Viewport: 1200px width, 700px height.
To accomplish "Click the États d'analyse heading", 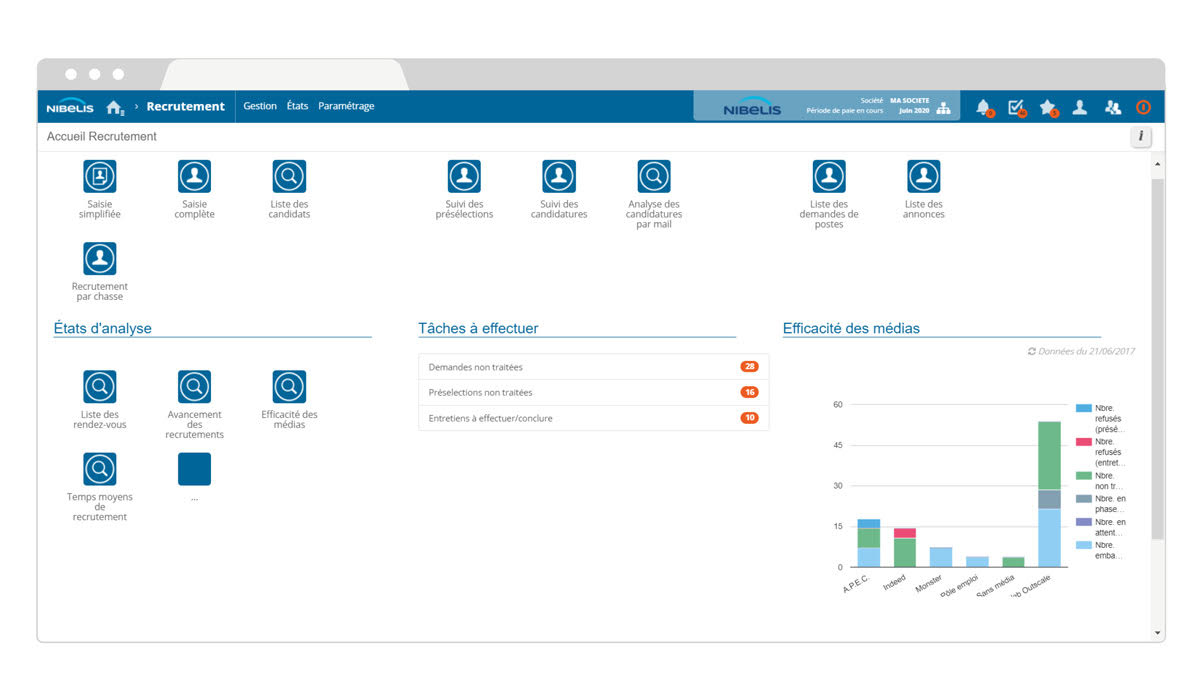I will click(x=103, y=328).
